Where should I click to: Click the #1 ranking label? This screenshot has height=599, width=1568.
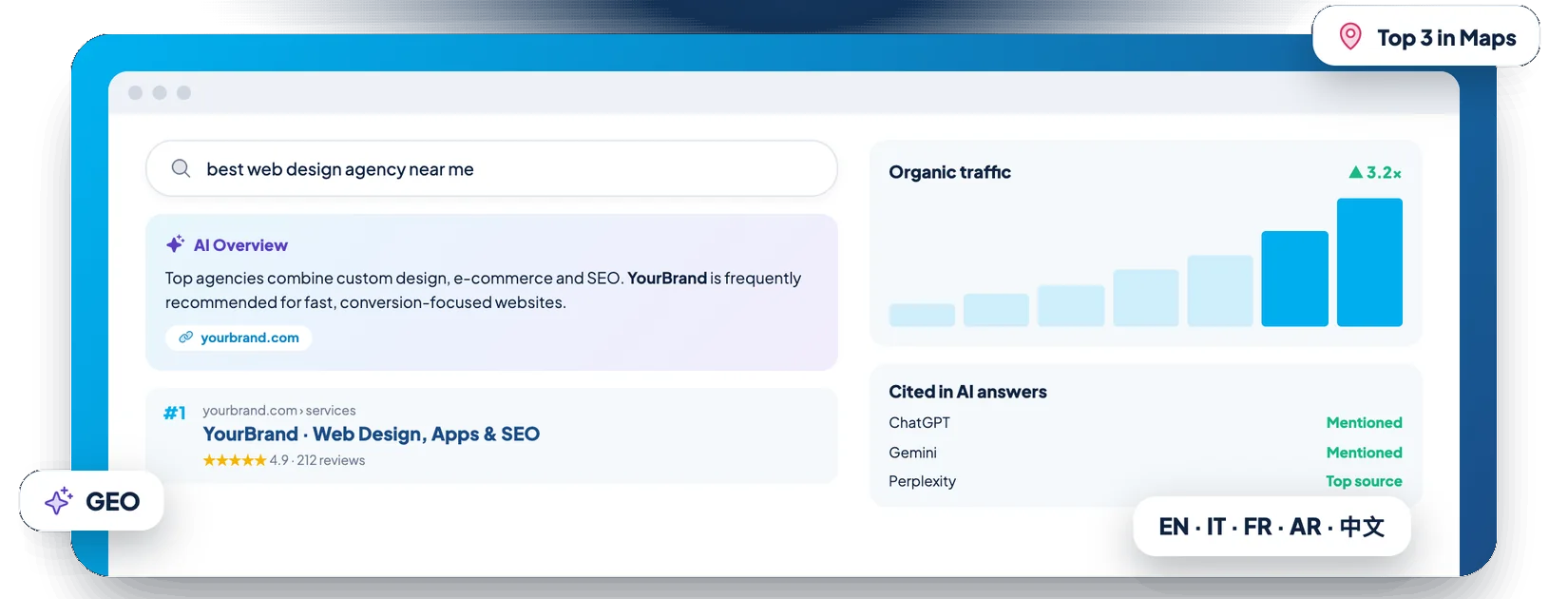175,413
